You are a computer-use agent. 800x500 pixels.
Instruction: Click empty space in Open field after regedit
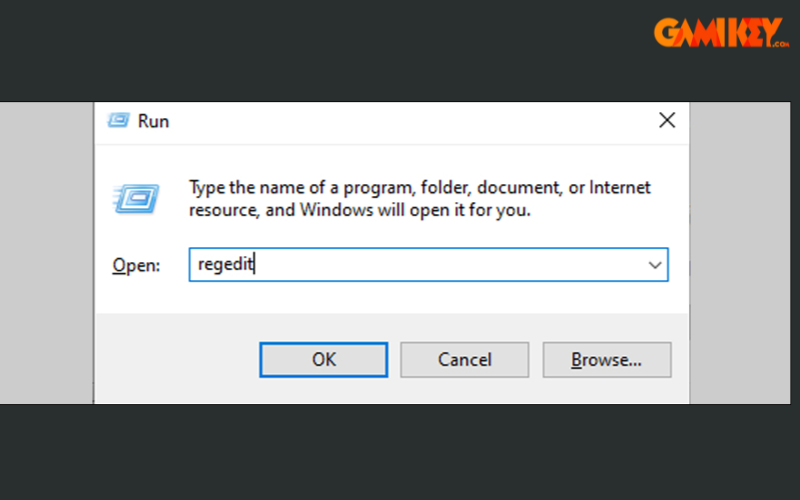coord(450,265)
